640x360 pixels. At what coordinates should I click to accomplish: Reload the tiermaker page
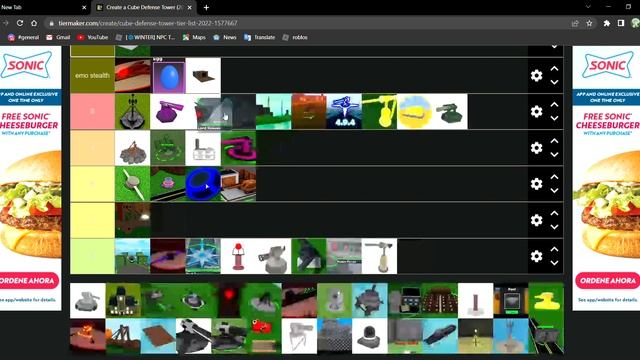point(20,23)
